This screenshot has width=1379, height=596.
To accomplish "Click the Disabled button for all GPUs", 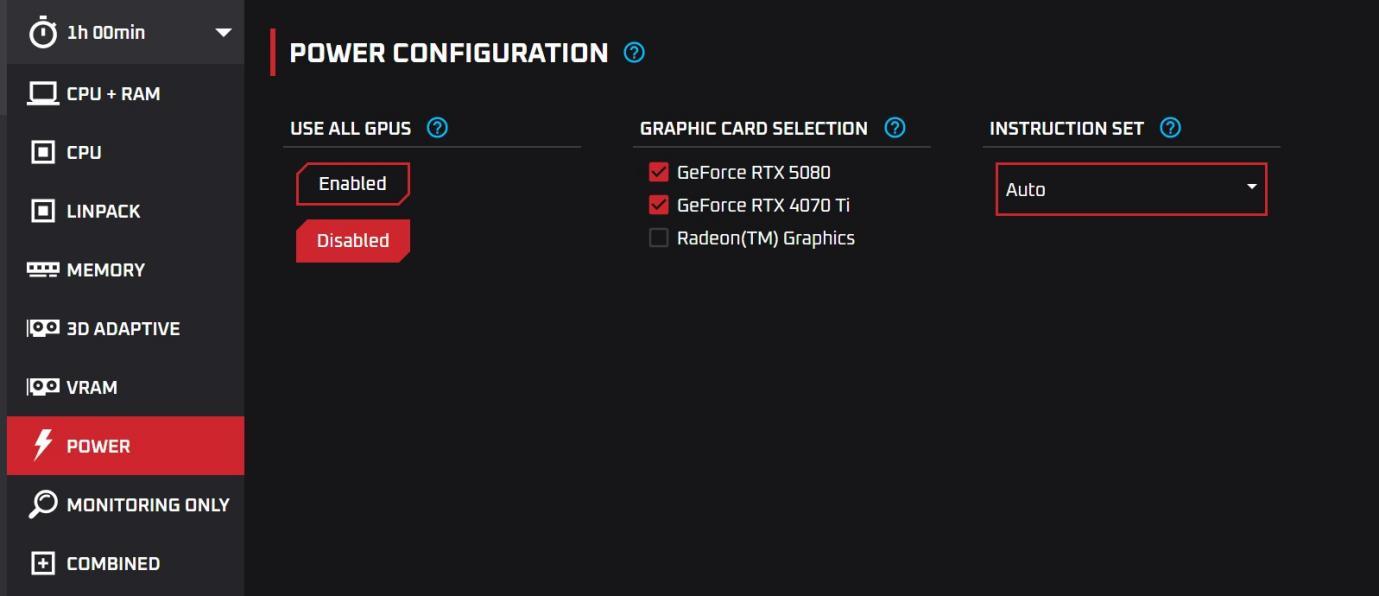I will pyautogui.click(x=352, y=241).
